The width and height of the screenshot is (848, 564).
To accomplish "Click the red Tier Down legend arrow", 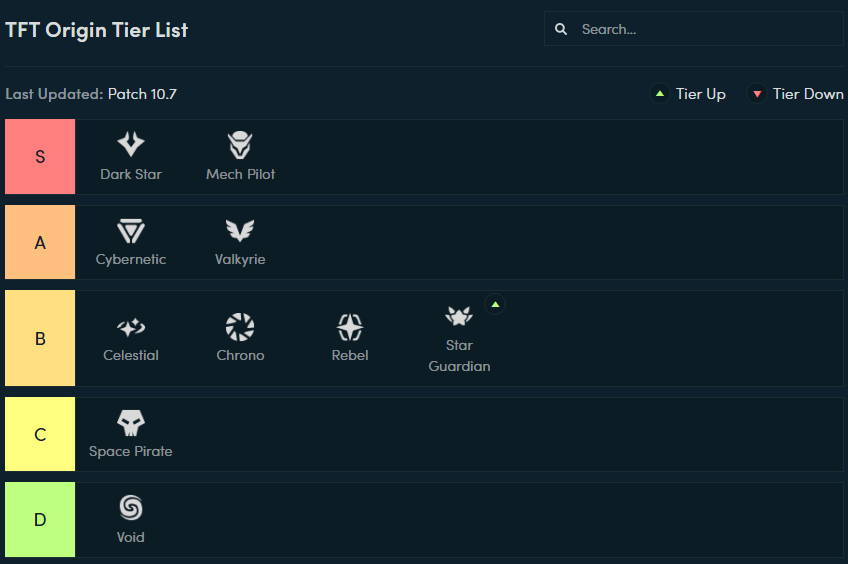I will point(757,94).
